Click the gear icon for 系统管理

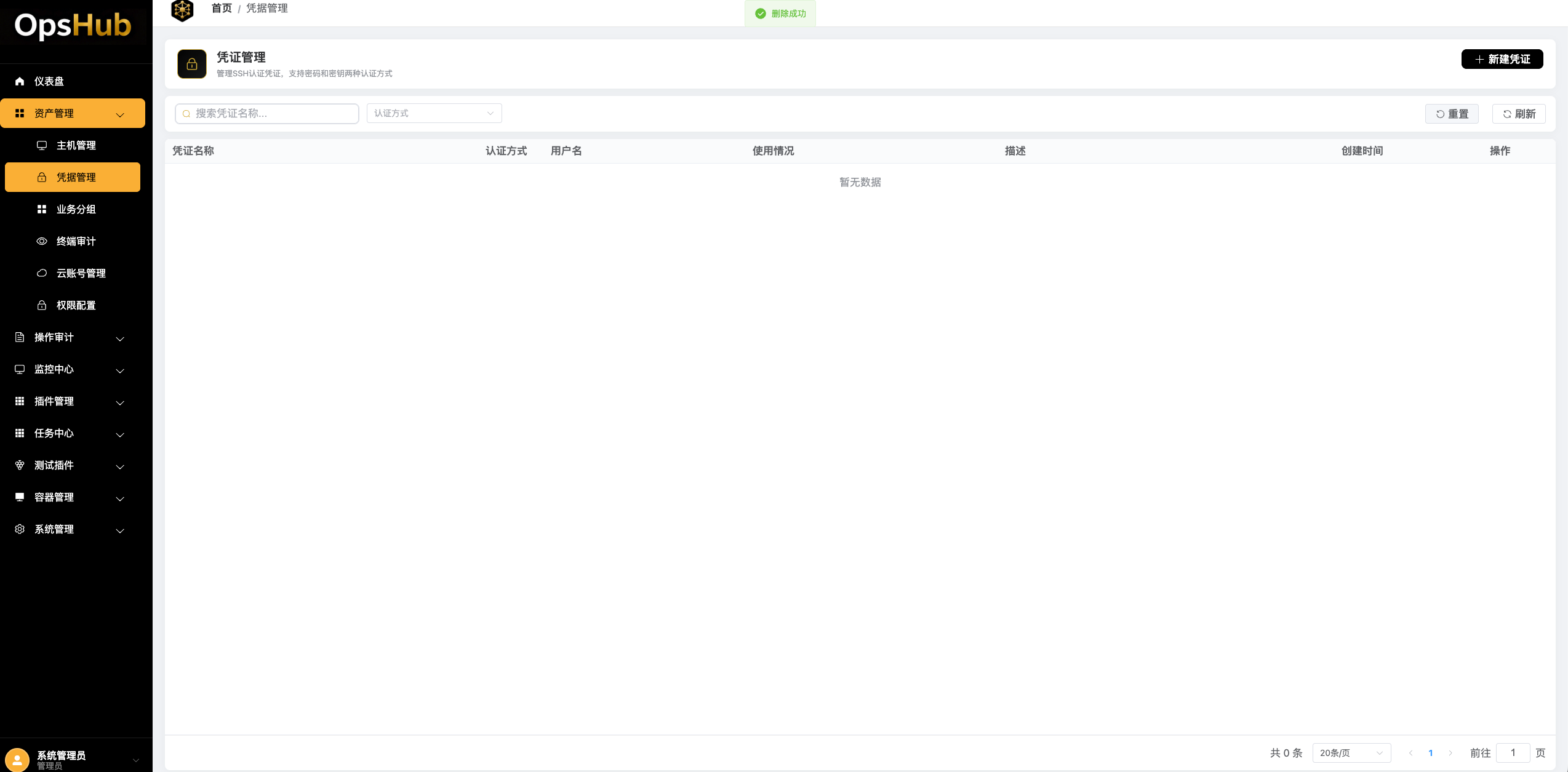pos(20,529)
